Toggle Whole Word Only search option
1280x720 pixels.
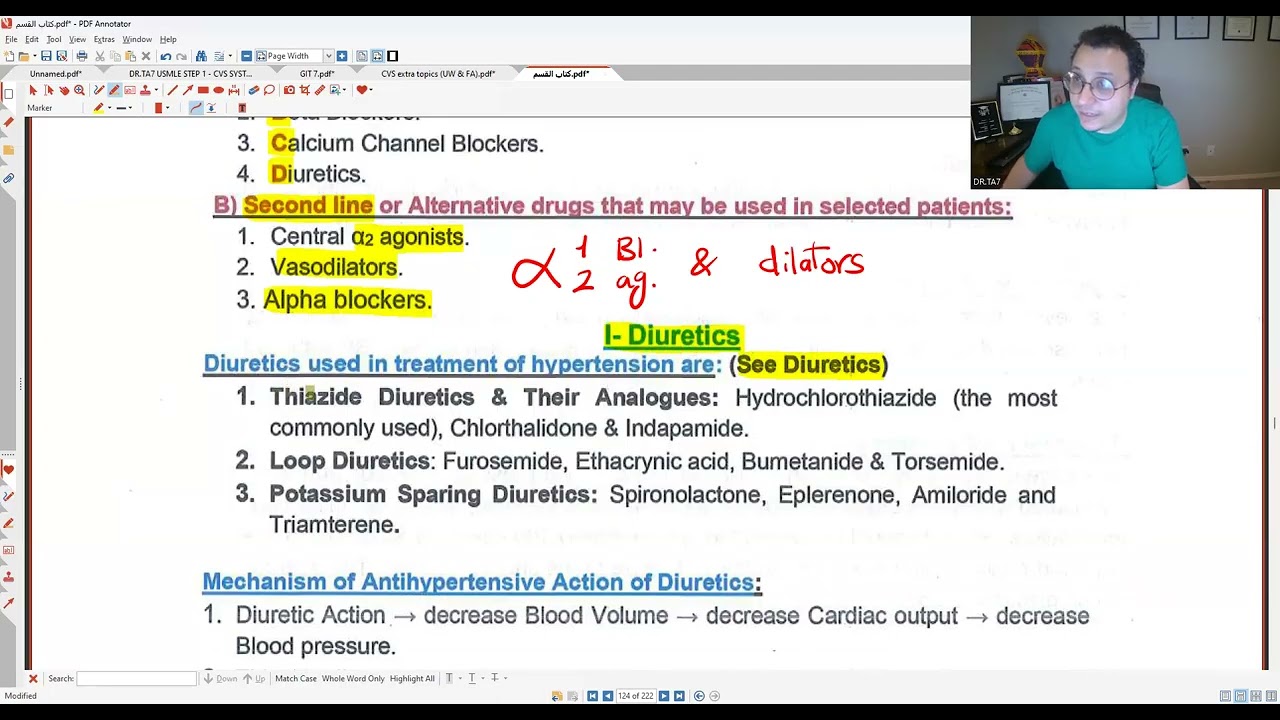353,678
